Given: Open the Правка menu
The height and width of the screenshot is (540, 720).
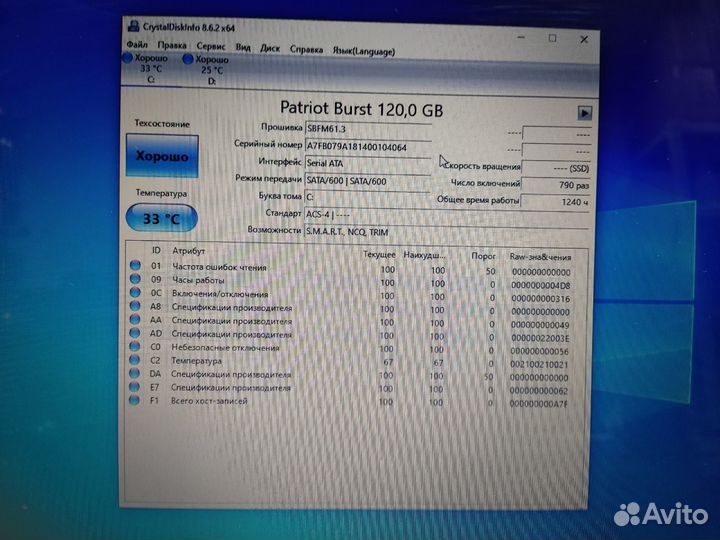Looking at the screenshot, I should pos(172,45).
